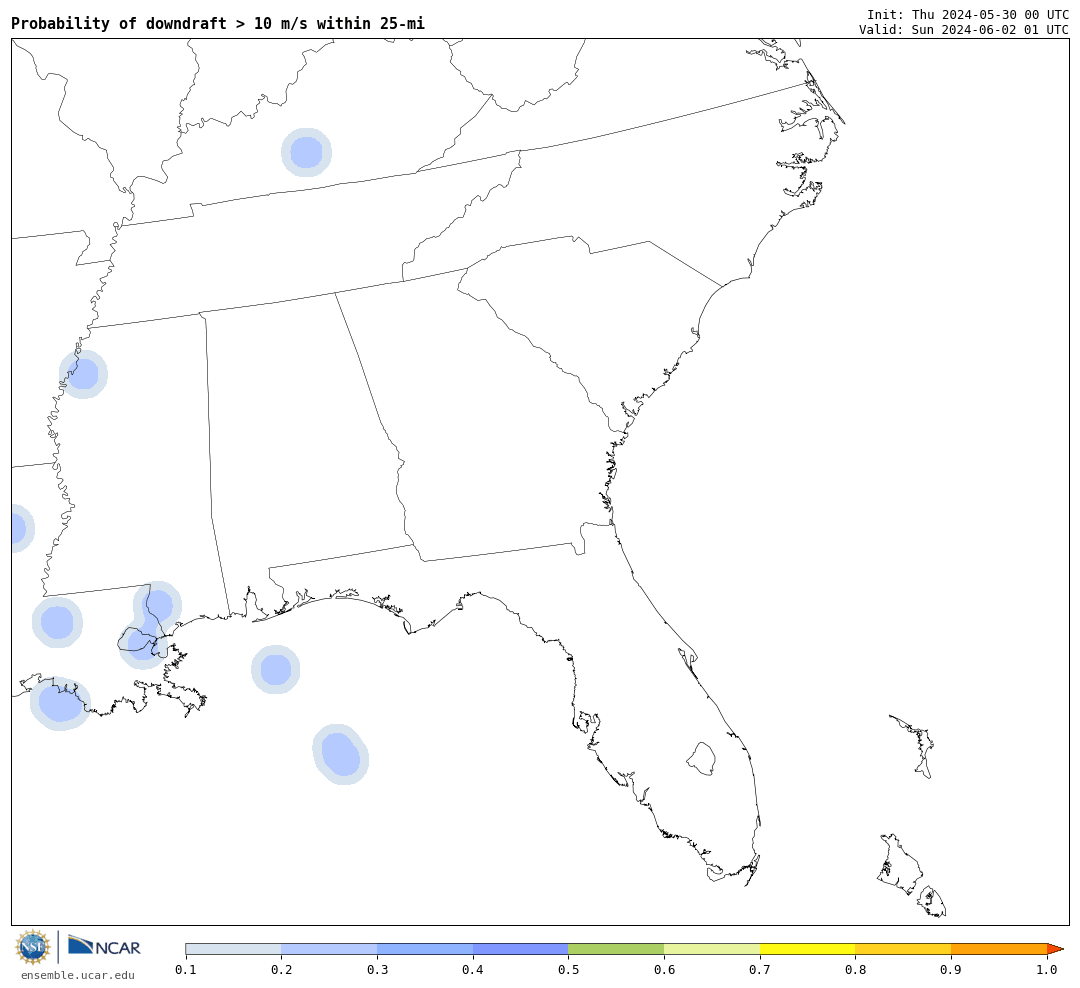The height and width of the screenshot is (988, 1080).
Task: Click the blob over Lake Pontchartrain
Action: click(x=143, y=644)
